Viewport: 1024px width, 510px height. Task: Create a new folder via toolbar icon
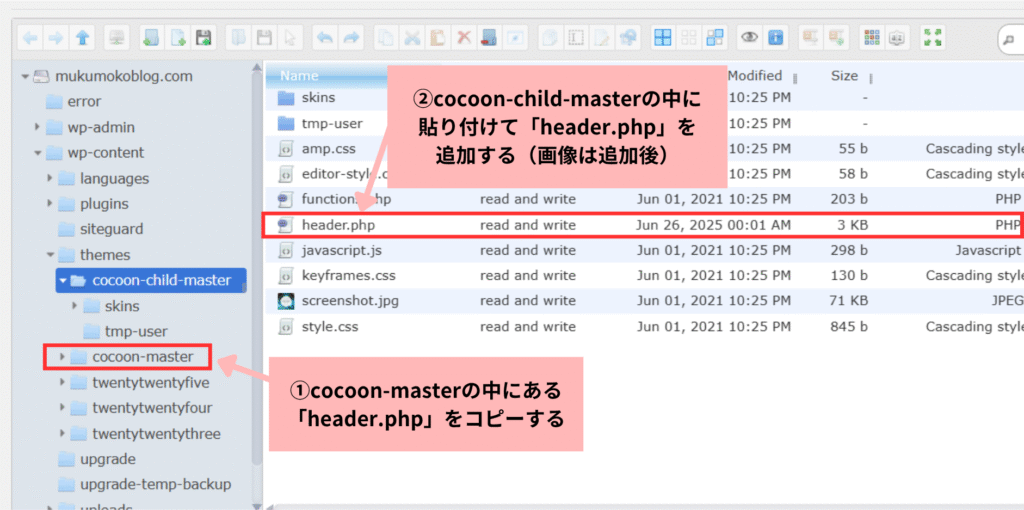[x=152, y=38]
